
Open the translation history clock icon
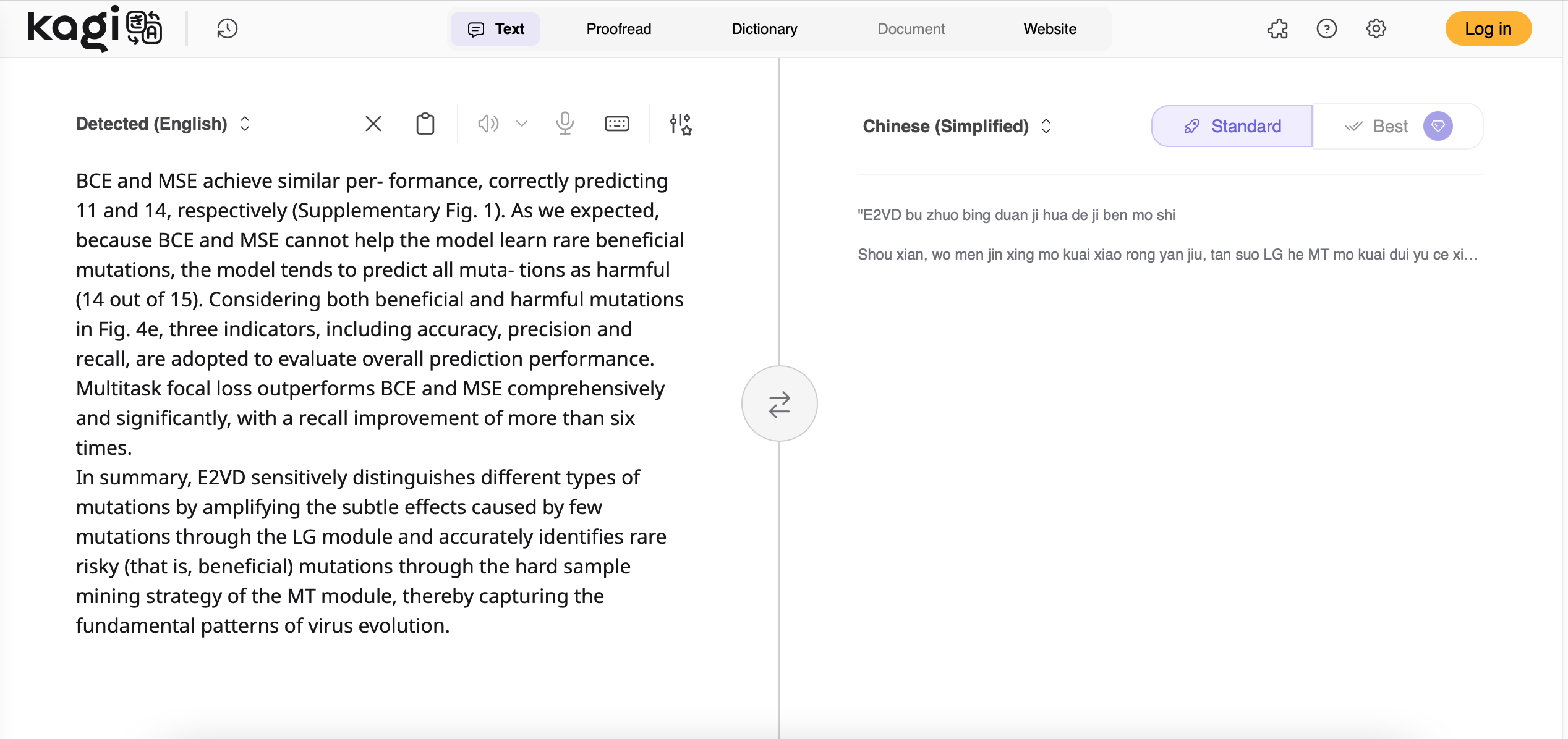point(227,28)
